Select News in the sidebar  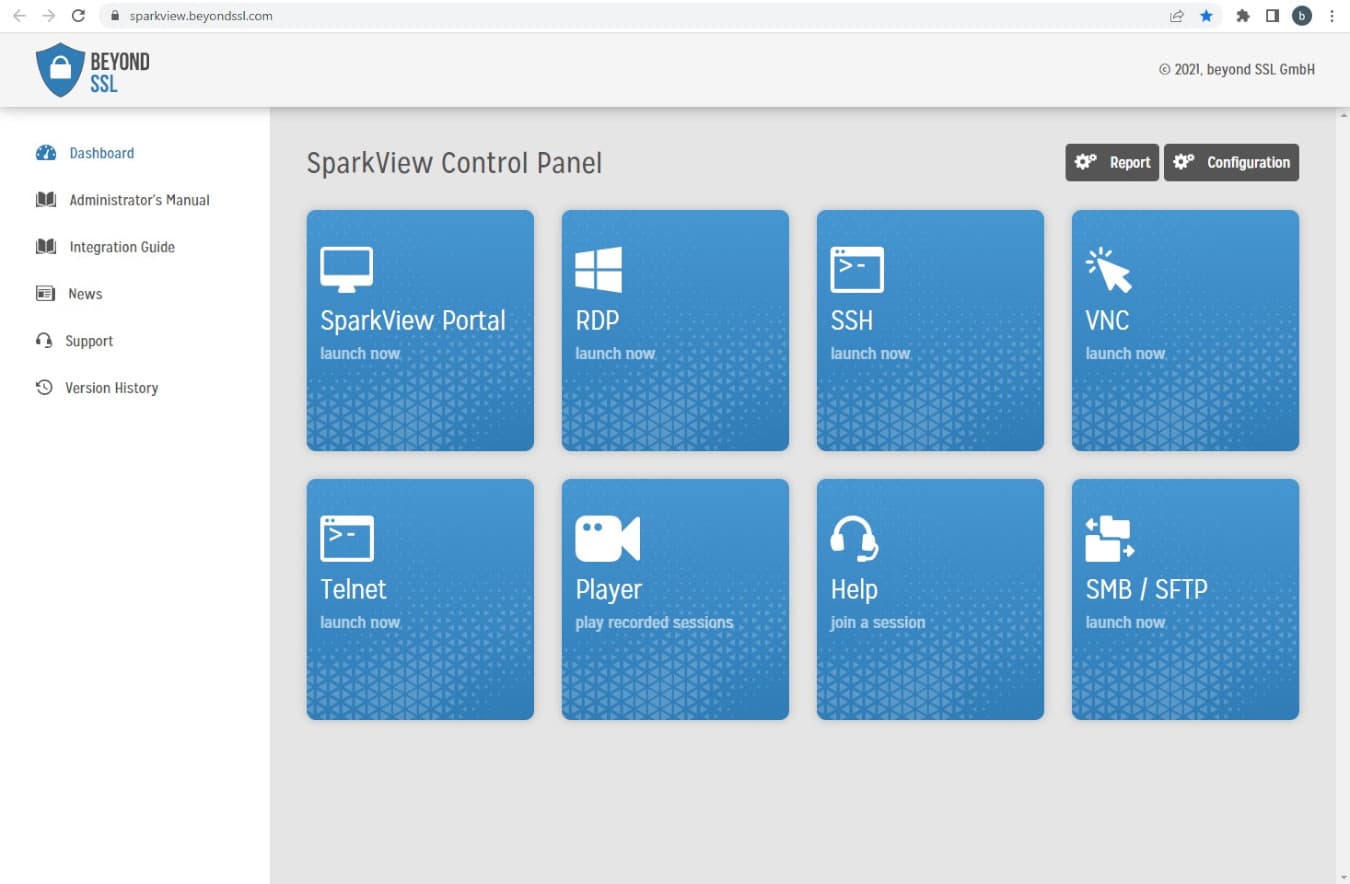pyautogui.click(x=85, y=294)
